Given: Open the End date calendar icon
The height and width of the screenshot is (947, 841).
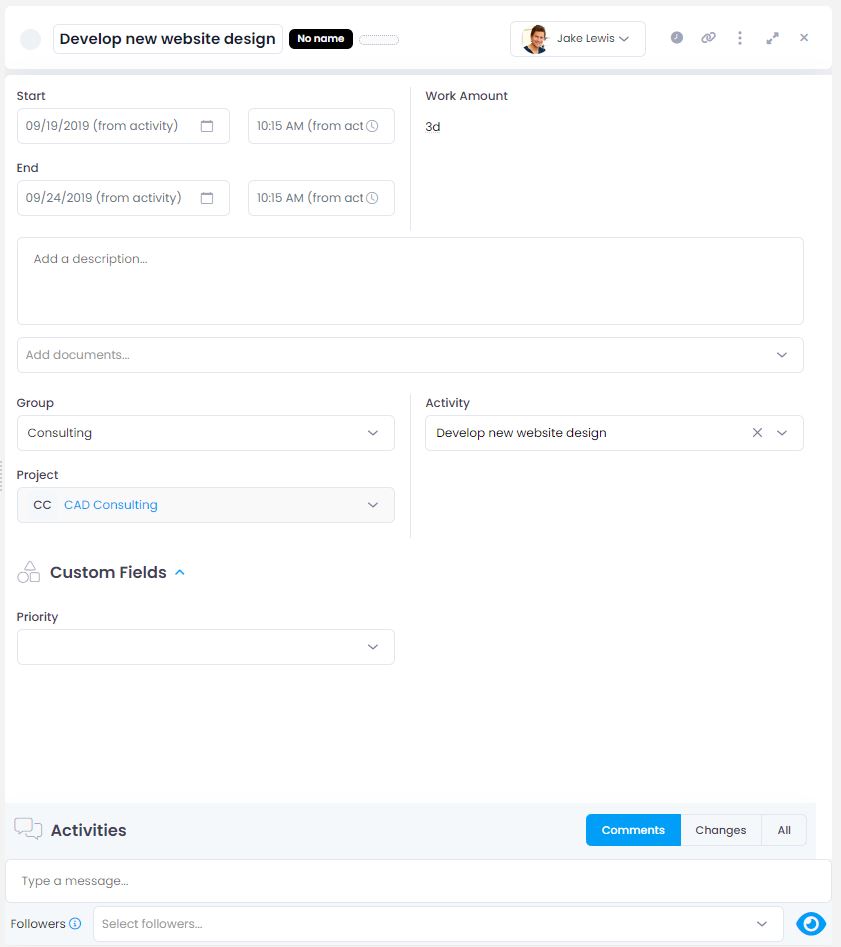Looking at the screenshot, I should pyautogui.click(x=207, y=197).
